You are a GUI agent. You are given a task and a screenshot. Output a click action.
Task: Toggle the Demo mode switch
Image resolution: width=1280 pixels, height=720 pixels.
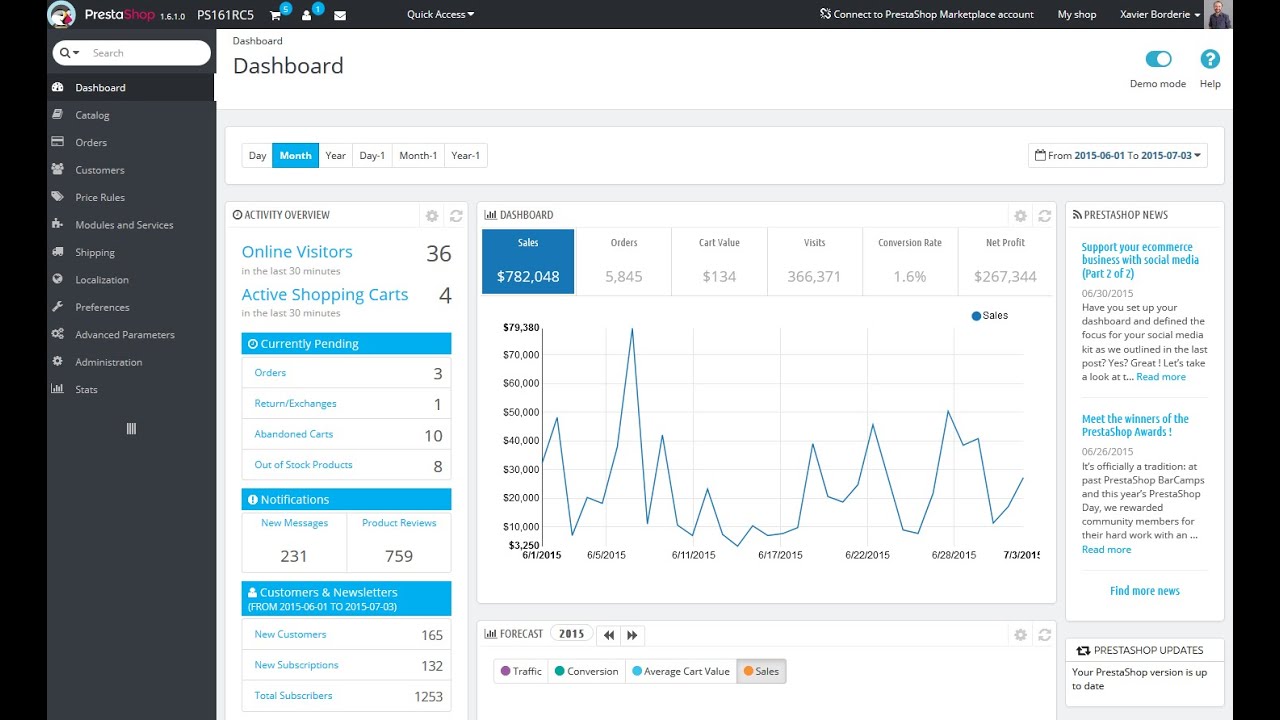click(1158, 60)
